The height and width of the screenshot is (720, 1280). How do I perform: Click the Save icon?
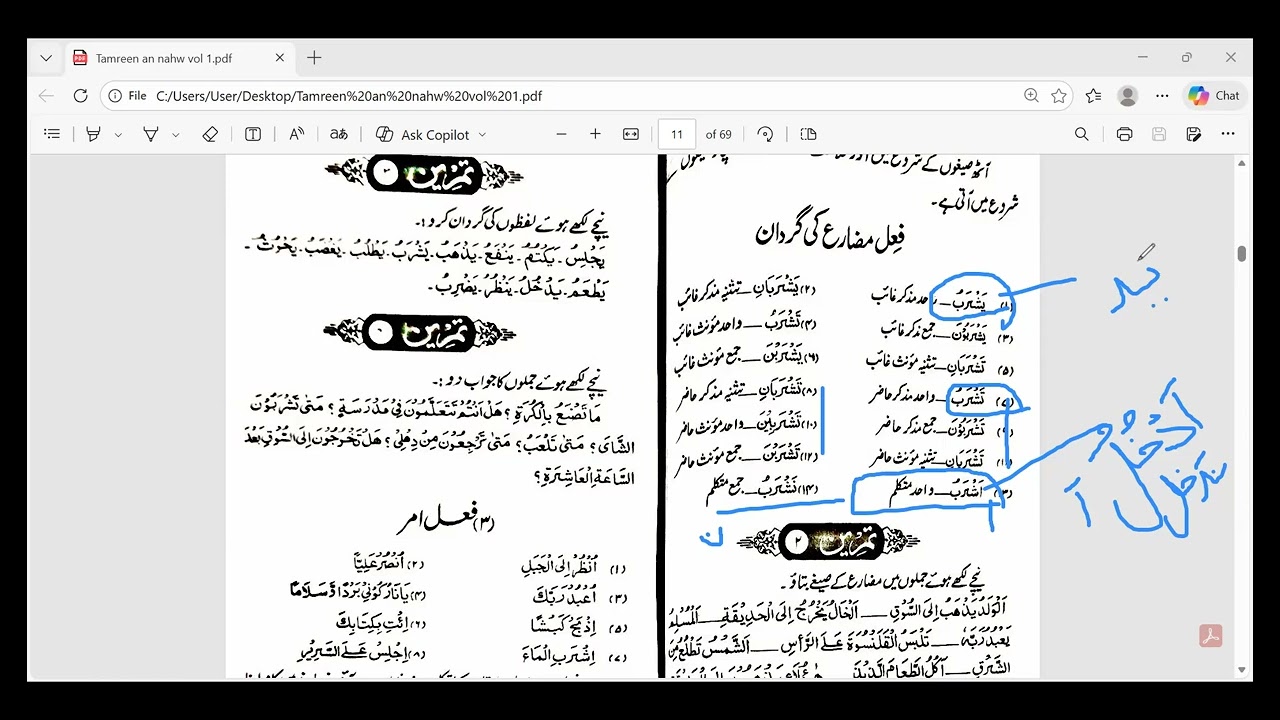click(x=1159, y=134)
